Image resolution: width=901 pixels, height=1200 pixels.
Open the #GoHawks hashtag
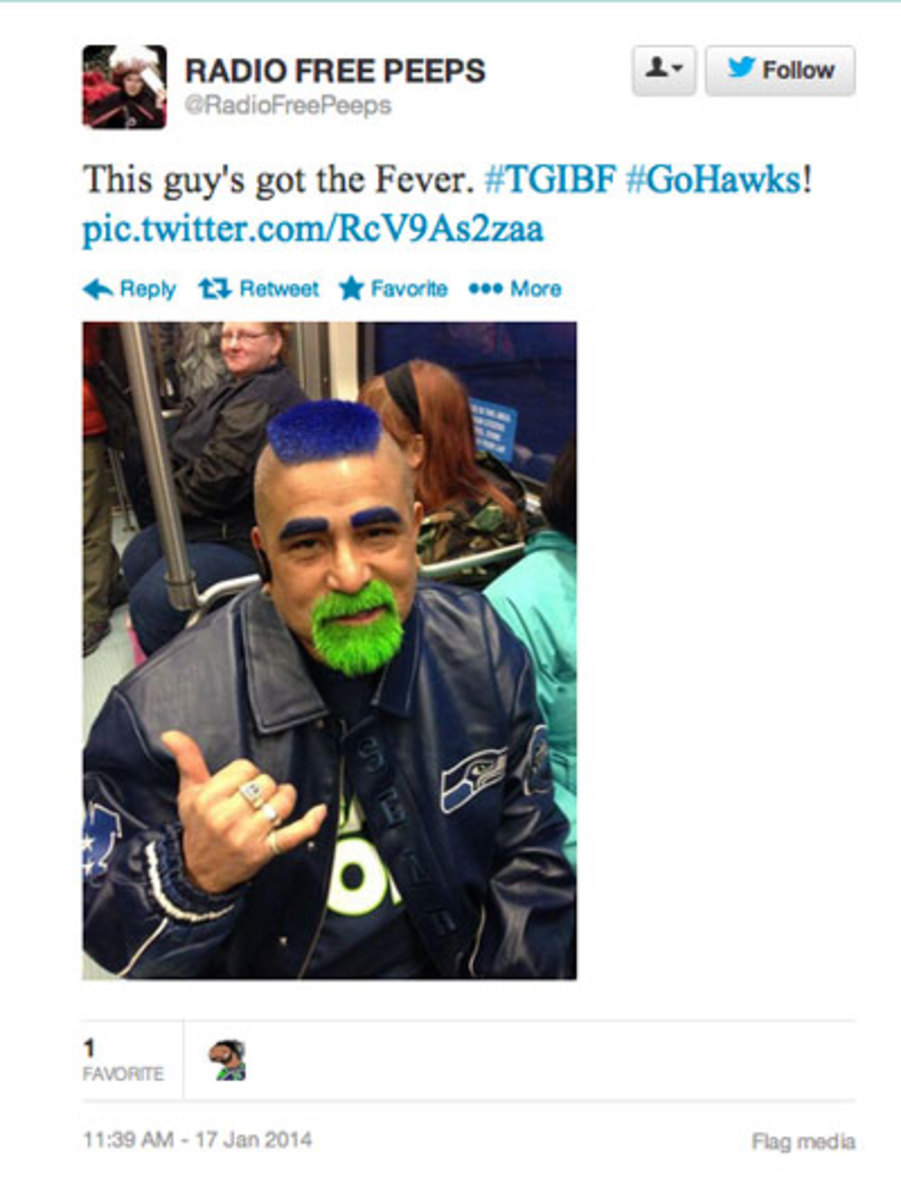coord(713,180)
